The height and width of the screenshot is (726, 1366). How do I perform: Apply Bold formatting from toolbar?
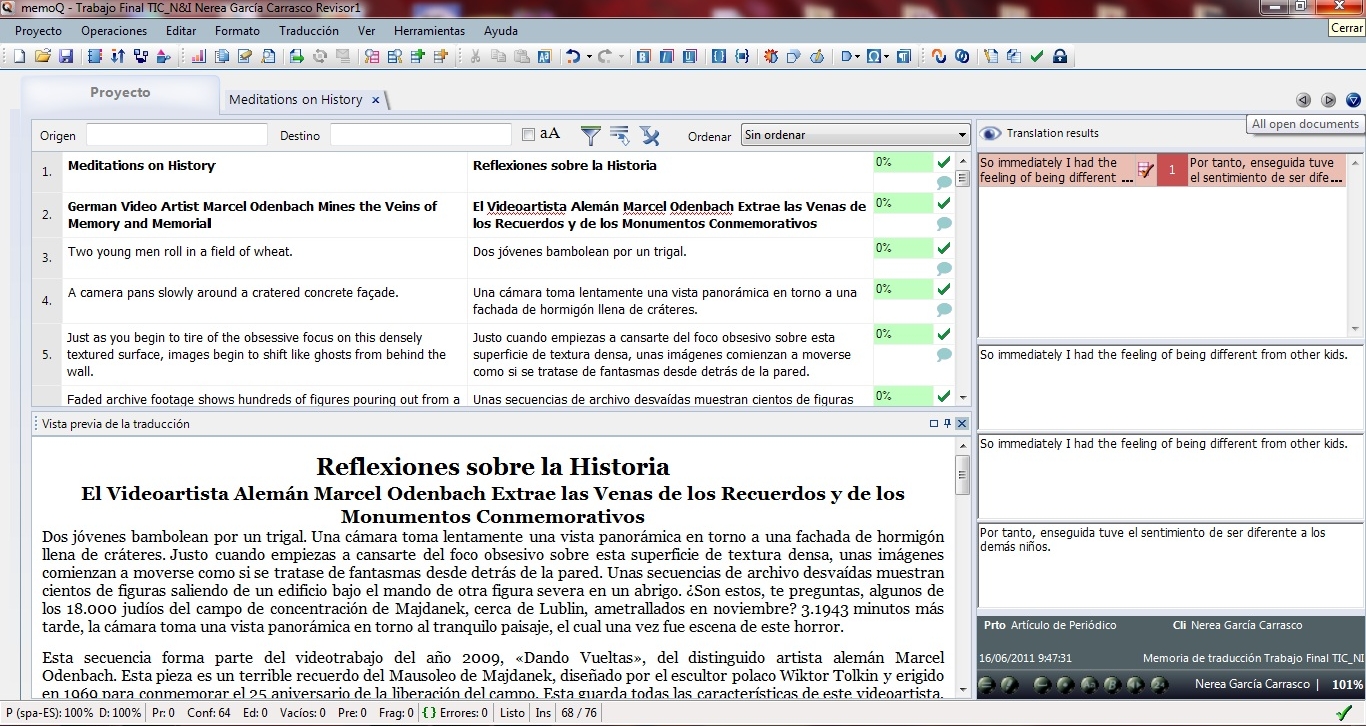[643, 57]
